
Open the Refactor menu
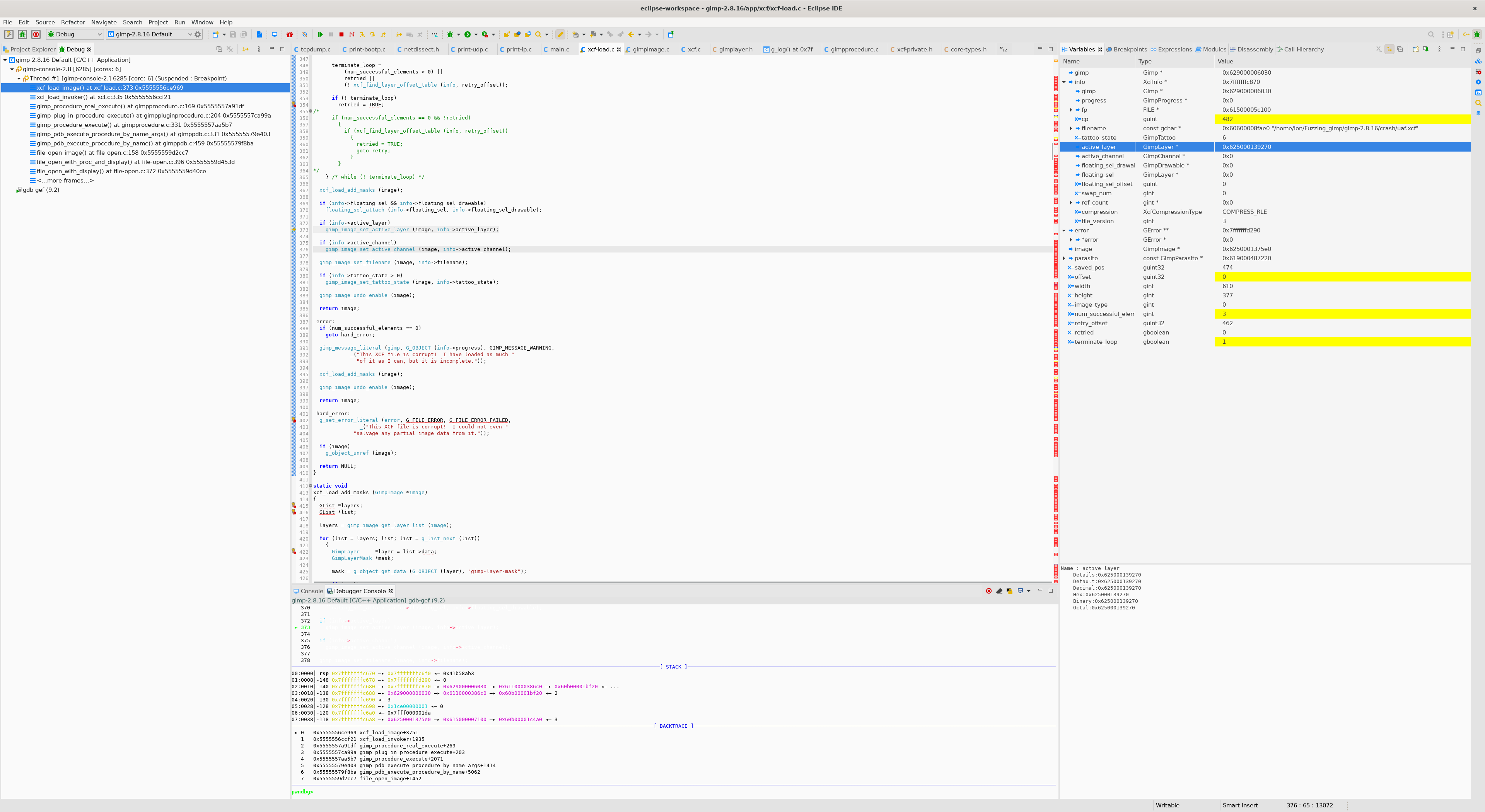[x=73, y=22]
